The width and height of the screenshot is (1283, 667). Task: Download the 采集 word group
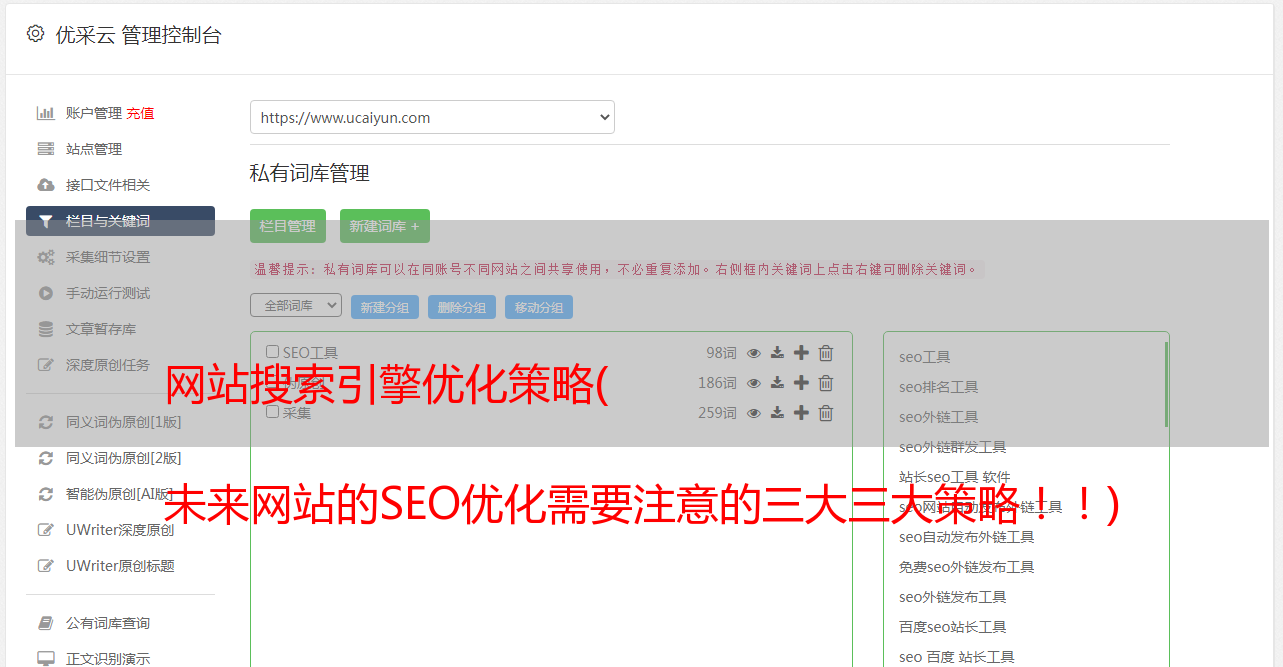coord(777,413)
